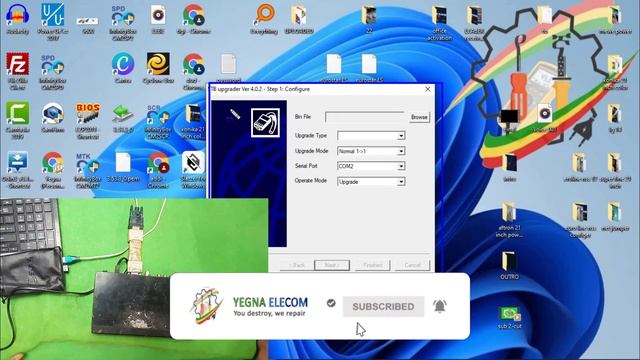
Task: Click the serial cable icon in upgrader
Action: pos(265,122)
